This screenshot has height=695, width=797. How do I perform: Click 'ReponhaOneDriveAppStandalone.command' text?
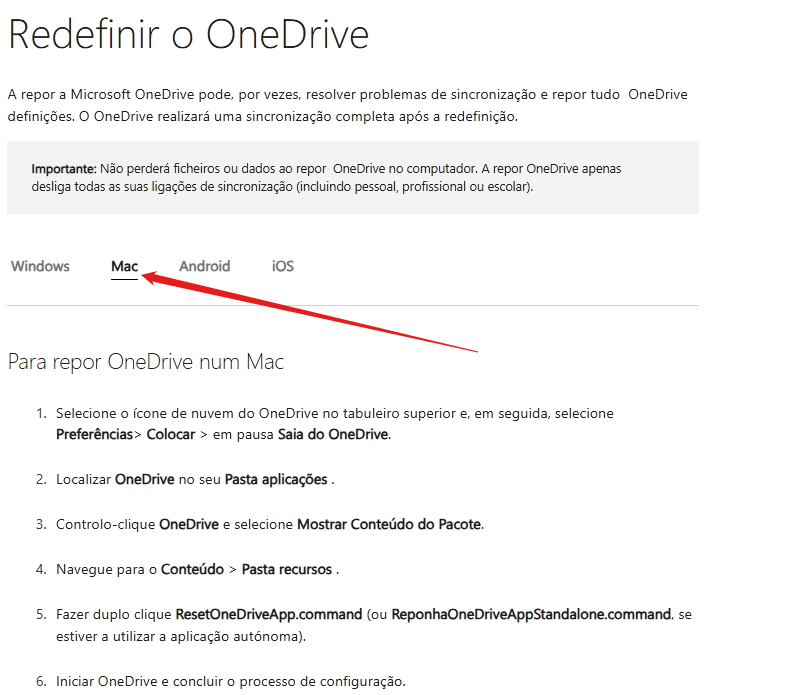[x=531, y=614]
